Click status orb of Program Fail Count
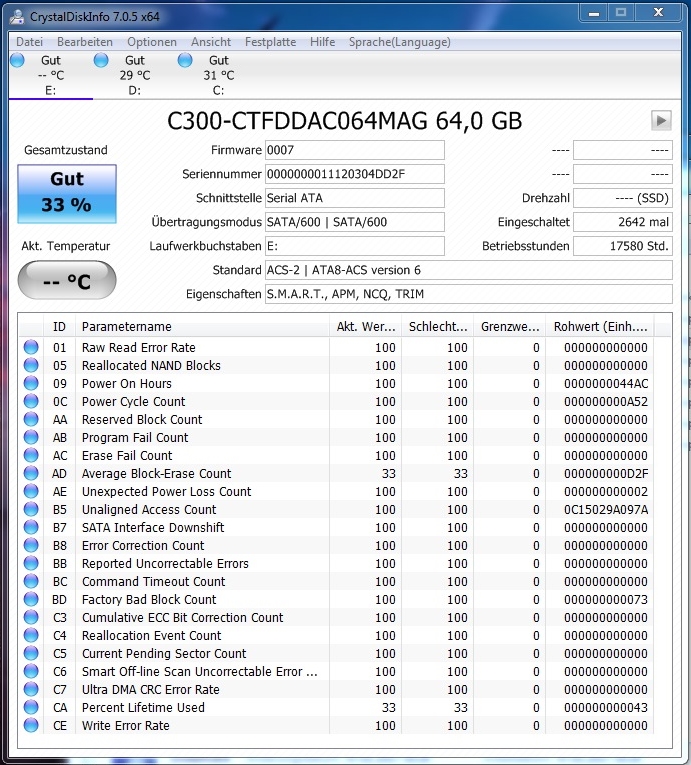 tap(31, 437)
